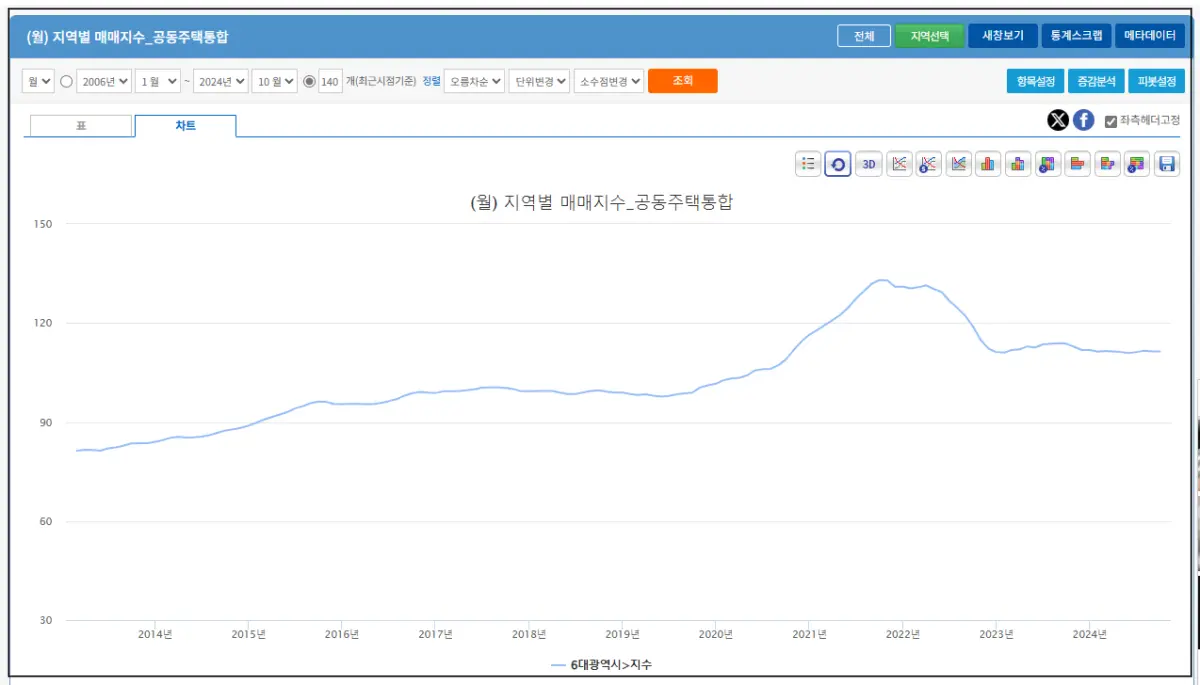Share the chart on Facebook

pos(1083,121)
